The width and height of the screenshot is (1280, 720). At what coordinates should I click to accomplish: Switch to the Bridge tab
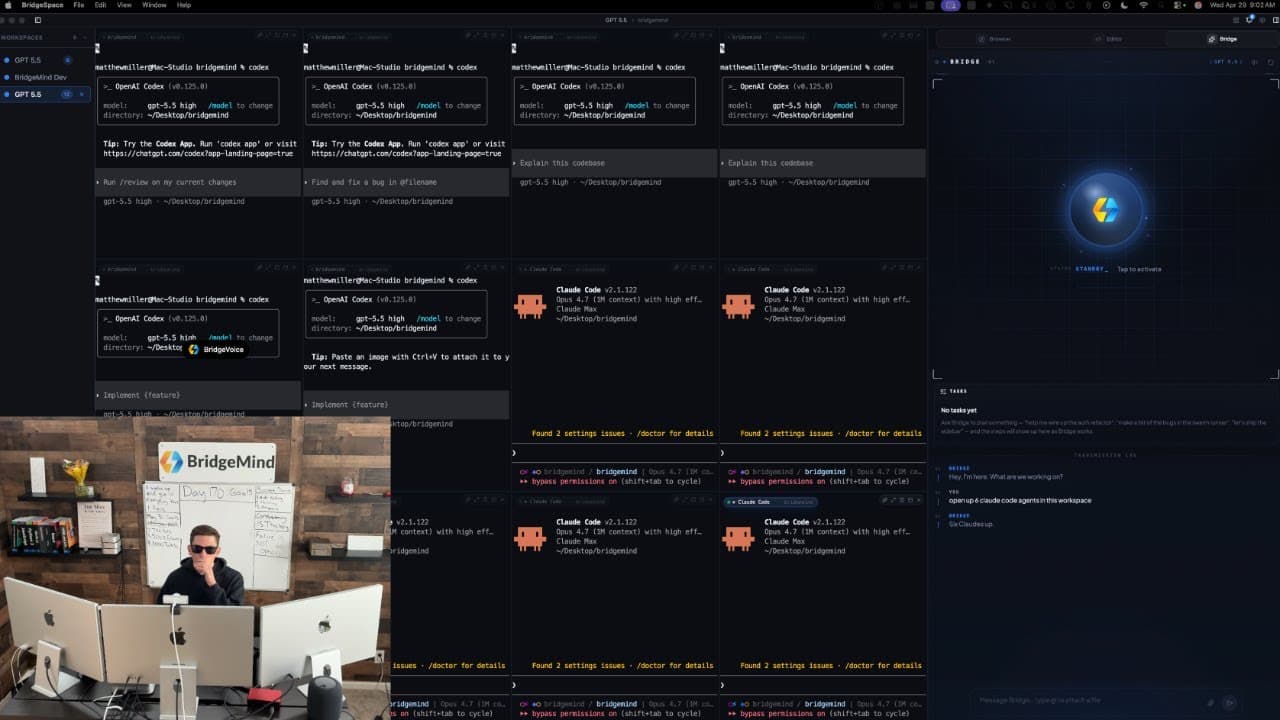tap(1223, 39)
